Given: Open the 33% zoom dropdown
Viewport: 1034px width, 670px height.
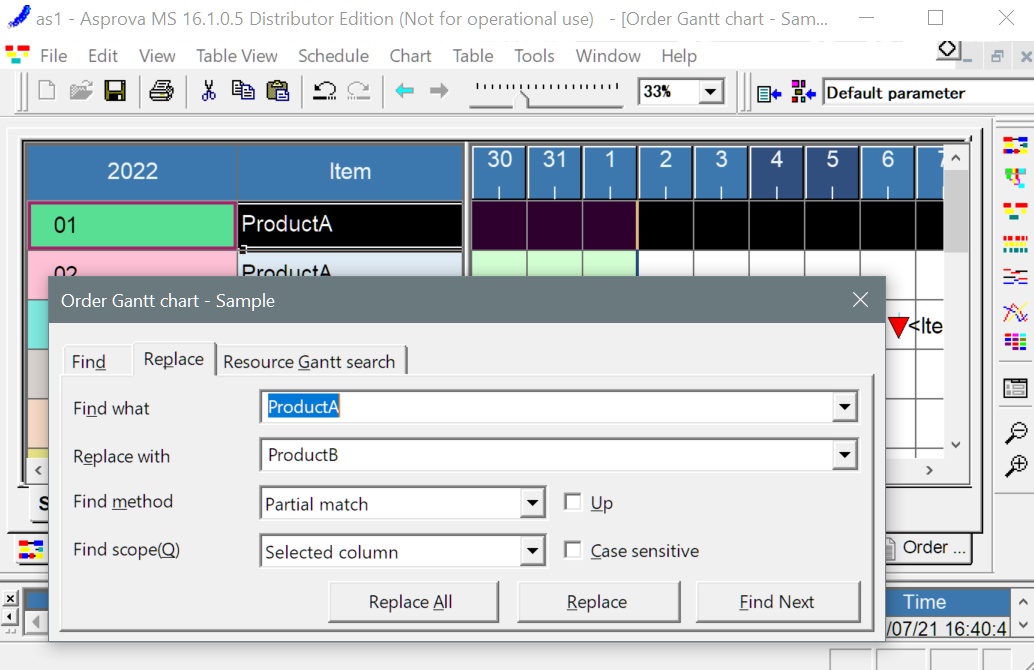Looking at the screenshot, I should pos(710,92).
